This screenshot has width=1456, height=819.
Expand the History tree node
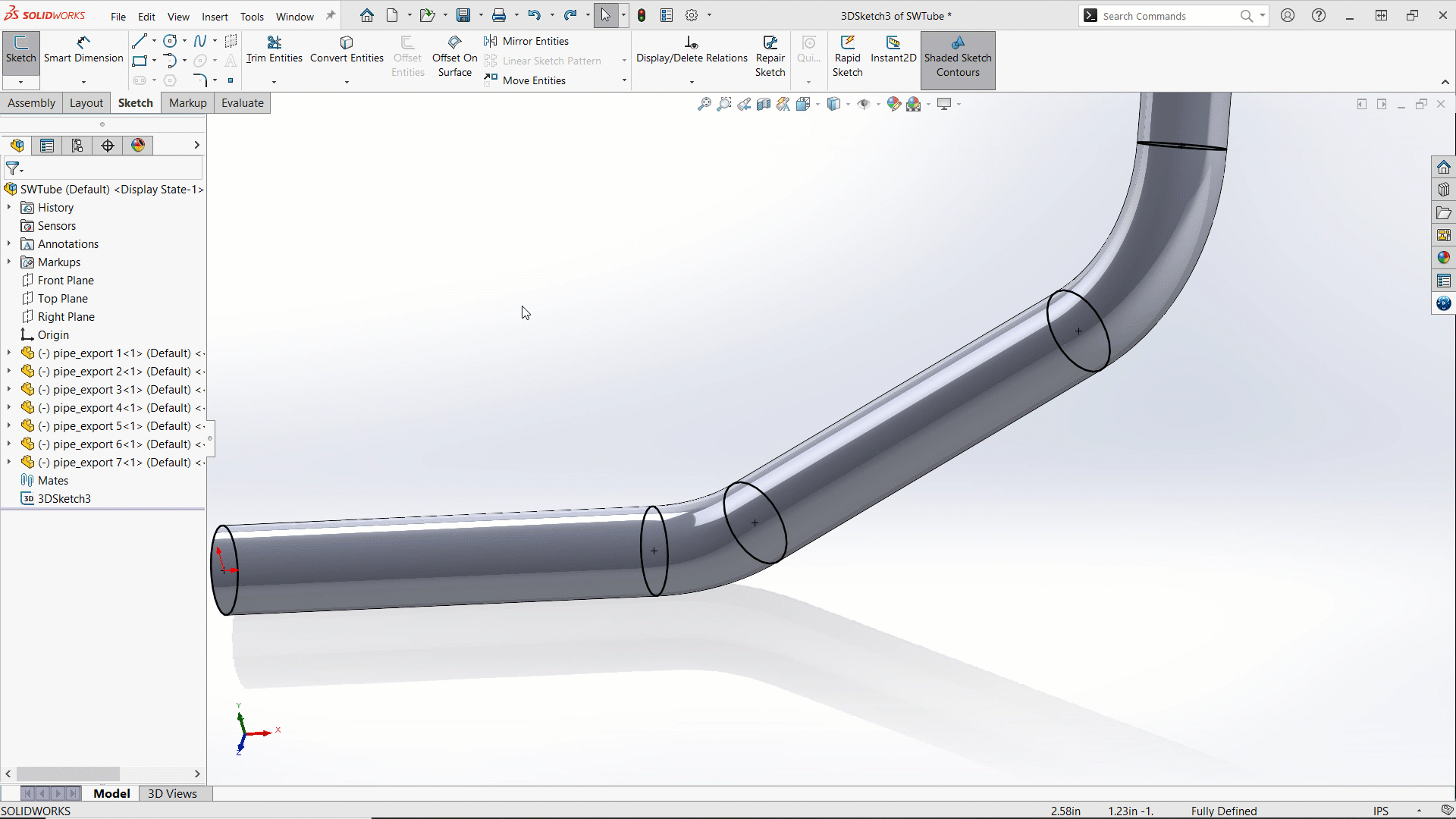(9, 208)
